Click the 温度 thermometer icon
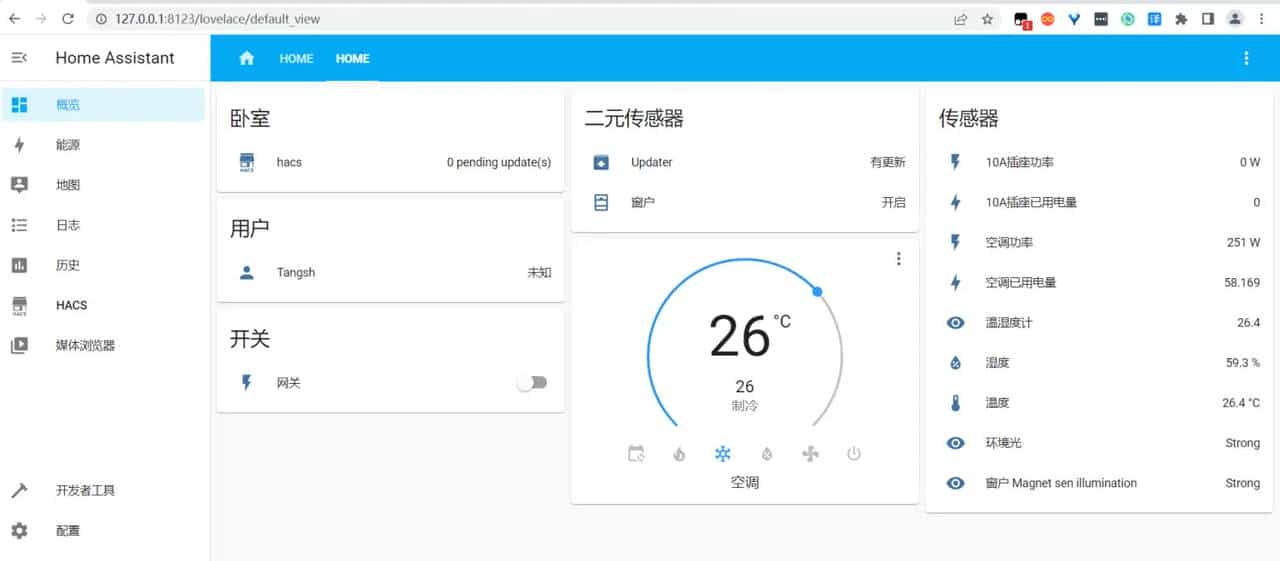 (955, 403)
